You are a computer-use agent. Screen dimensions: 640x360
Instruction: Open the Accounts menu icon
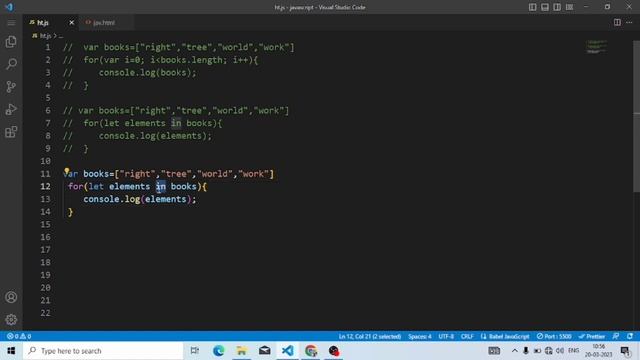pyautogui.click(x=11, y=297)
